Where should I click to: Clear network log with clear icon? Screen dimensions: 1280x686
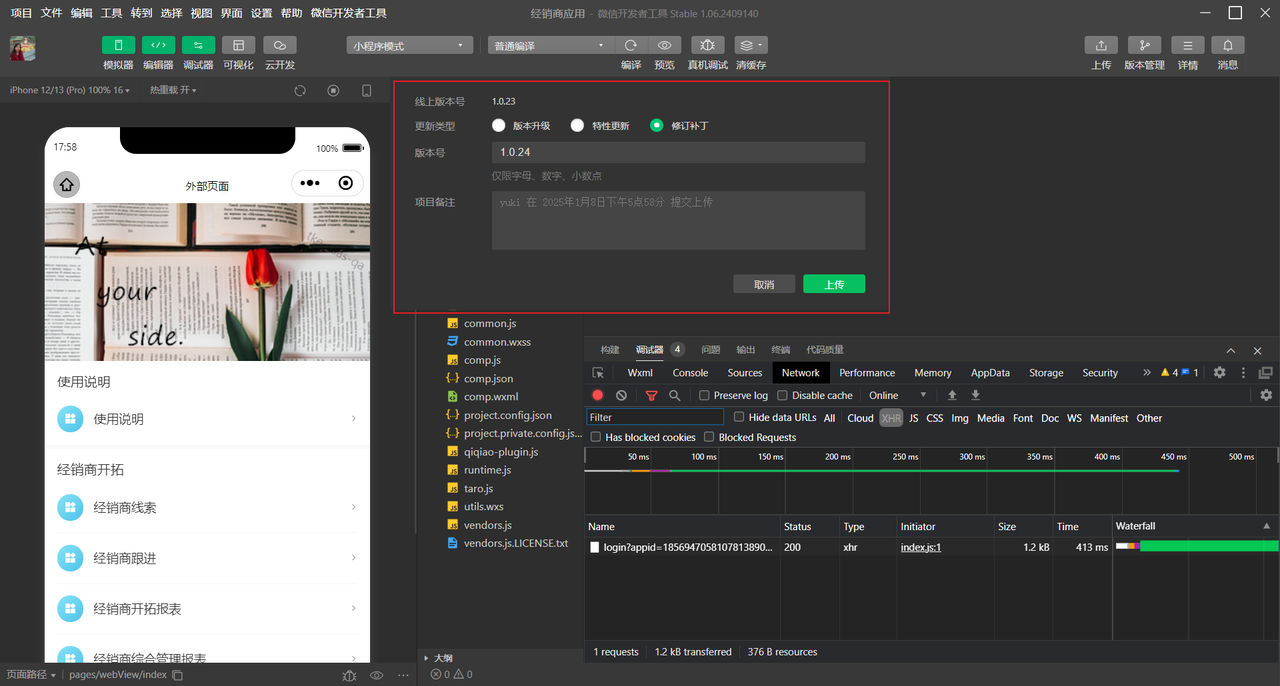tap(621, 396)
